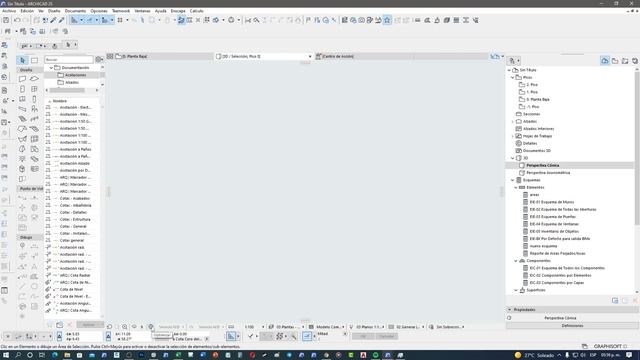
Task: Toggle the guide lines icon in toolbar
Action: click(x=75, y=20)
